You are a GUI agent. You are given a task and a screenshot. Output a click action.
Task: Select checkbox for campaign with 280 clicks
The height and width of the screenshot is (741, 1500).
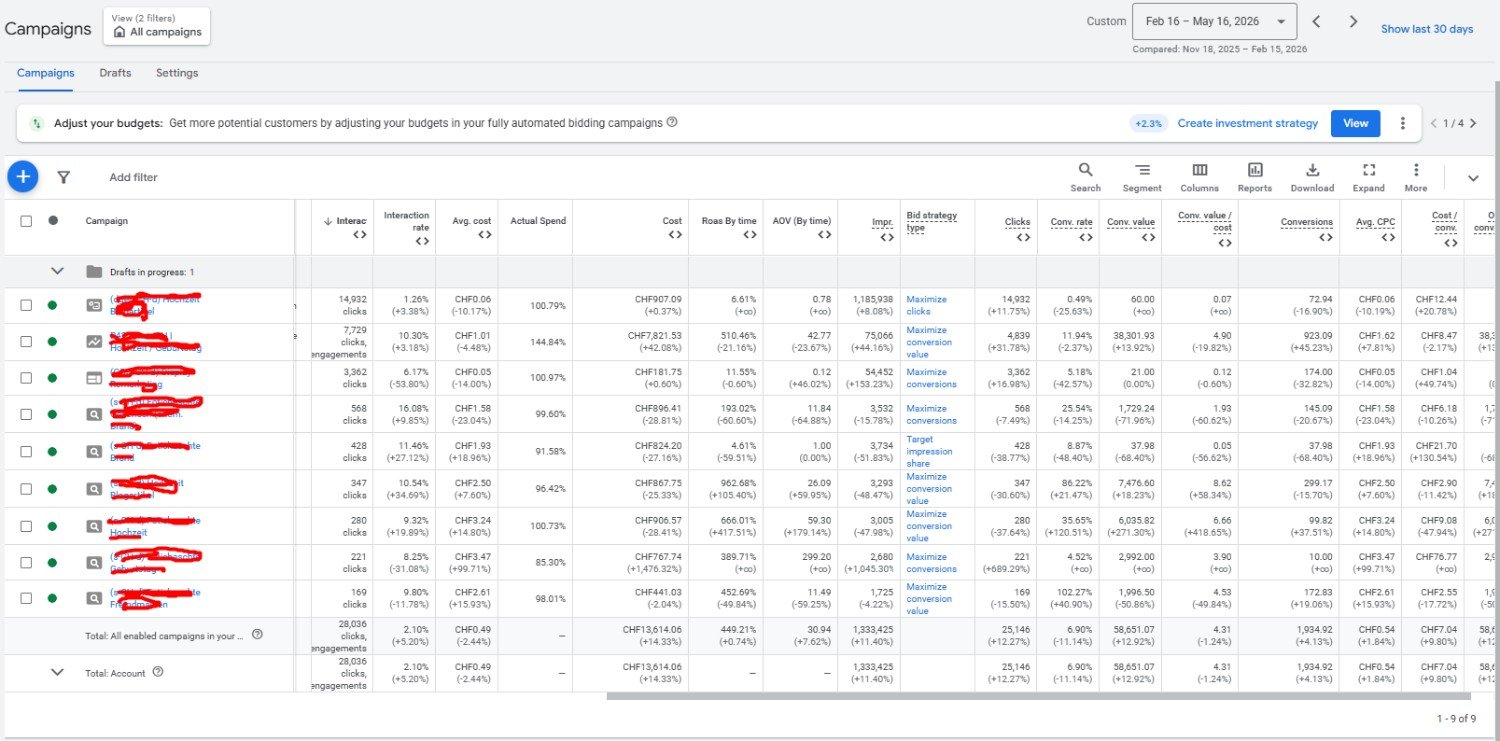(x=27, y=525)
